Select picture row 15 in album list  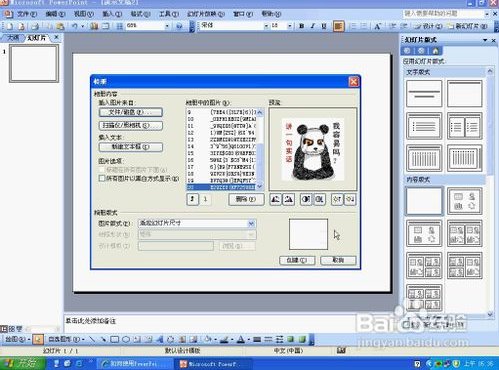pos(221,153)
